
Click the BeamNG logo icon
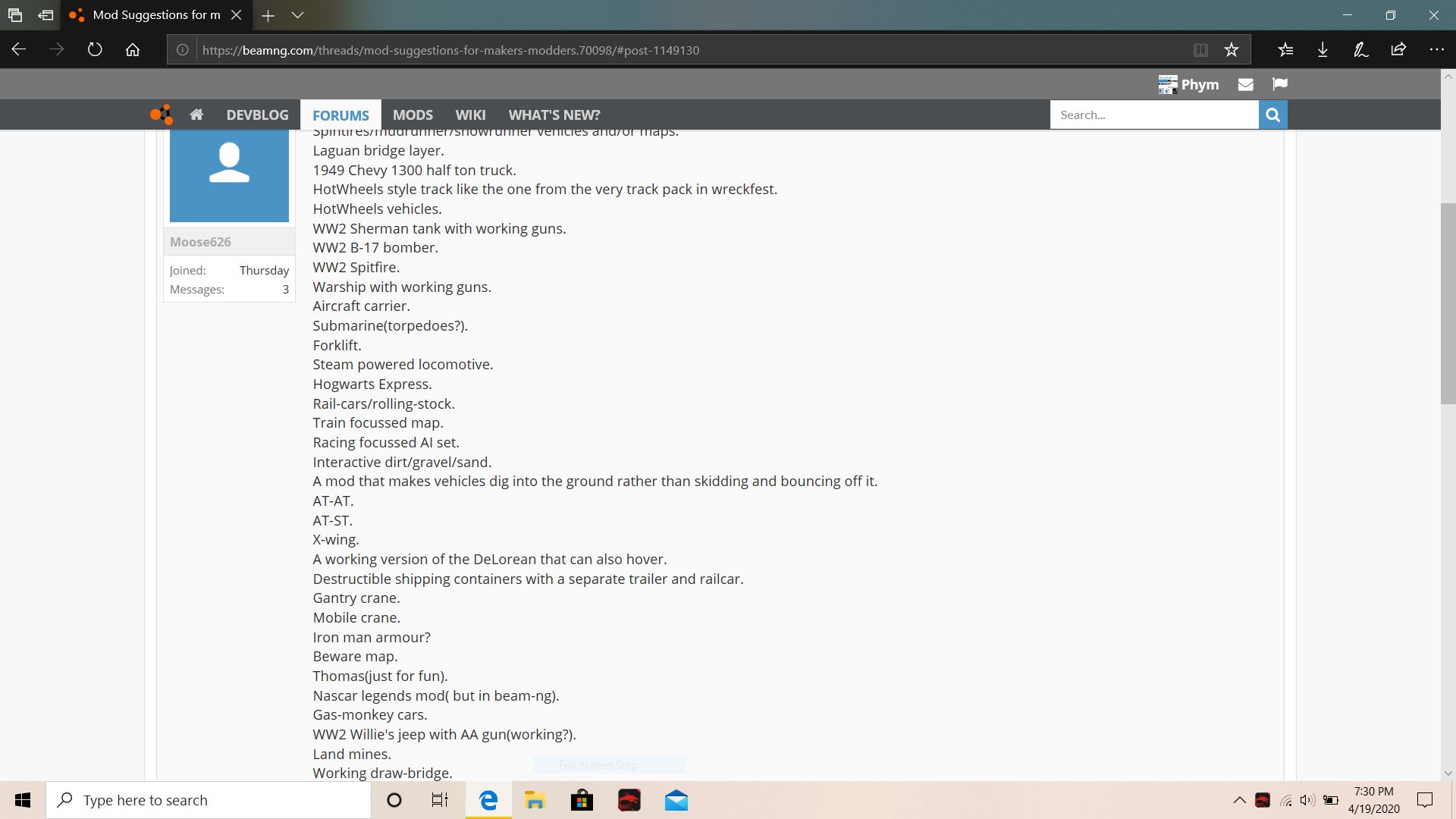coord(162,115)
